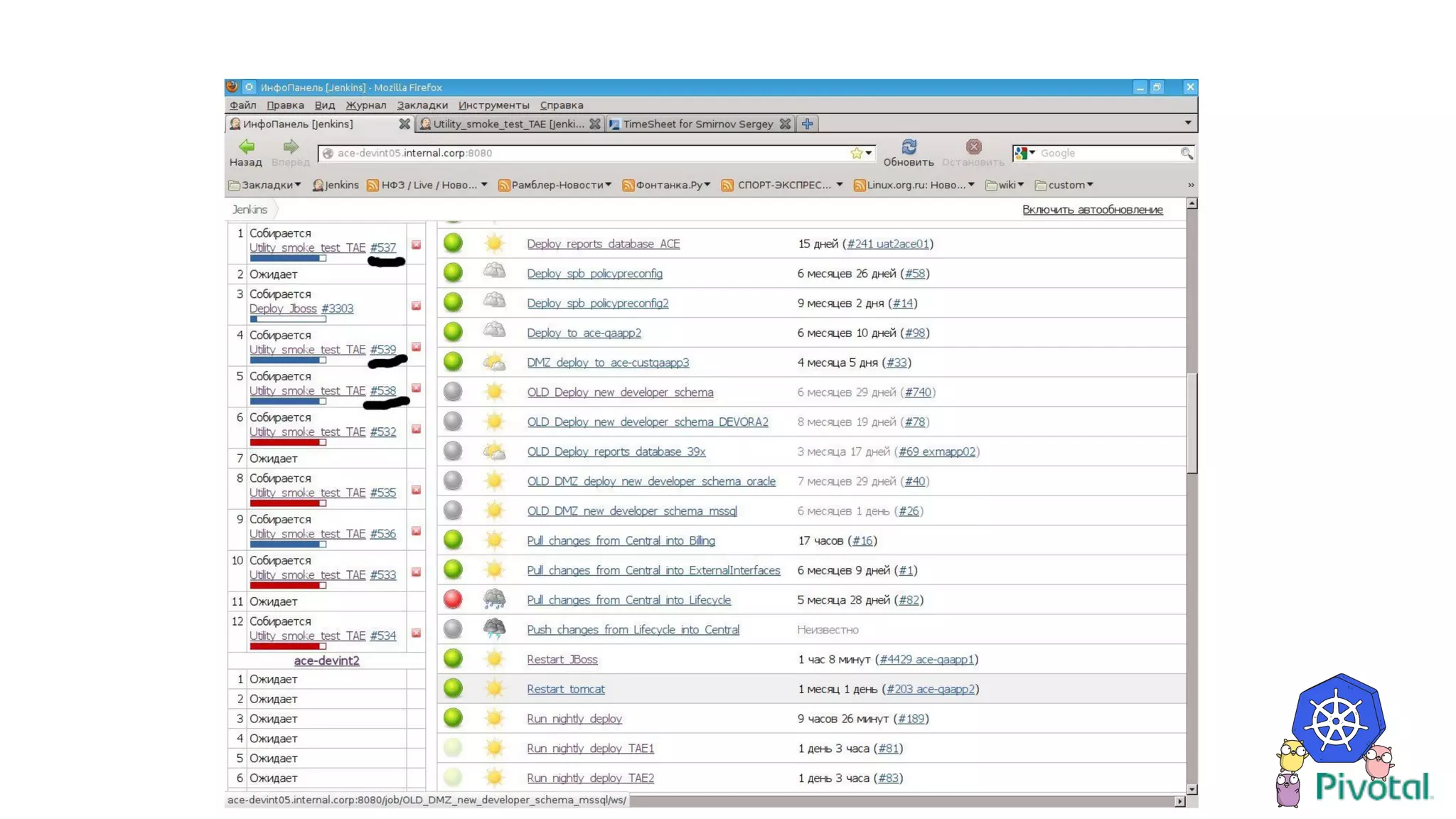1456x819 pixels.
Task: Open the Инструменты menu
Action: (493, 105)
